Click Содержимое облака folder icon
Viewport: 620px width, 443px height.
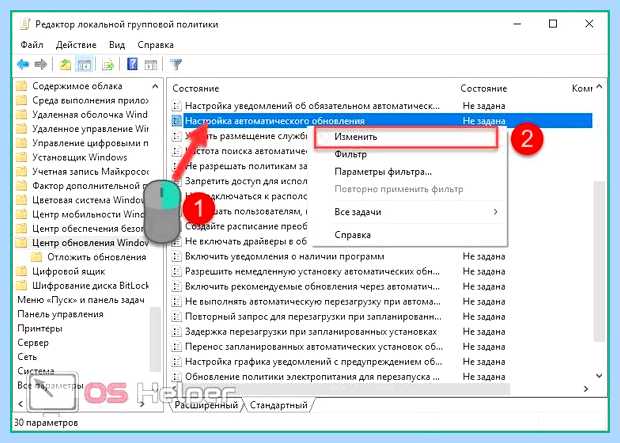21,86
